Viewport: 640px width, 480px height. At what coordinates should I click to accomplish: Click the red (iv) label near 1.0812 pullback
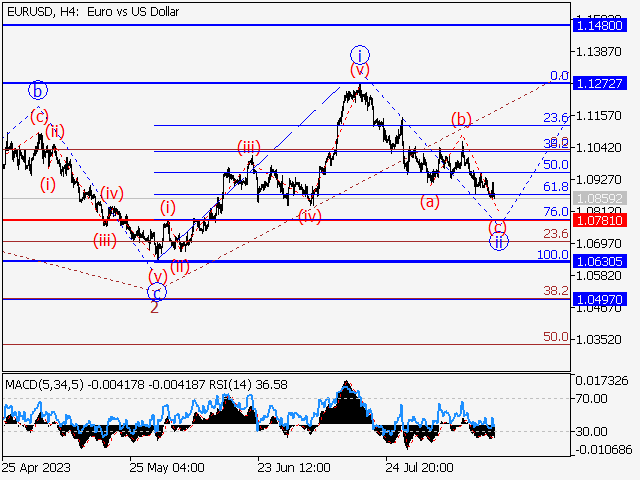coord(310,216)
